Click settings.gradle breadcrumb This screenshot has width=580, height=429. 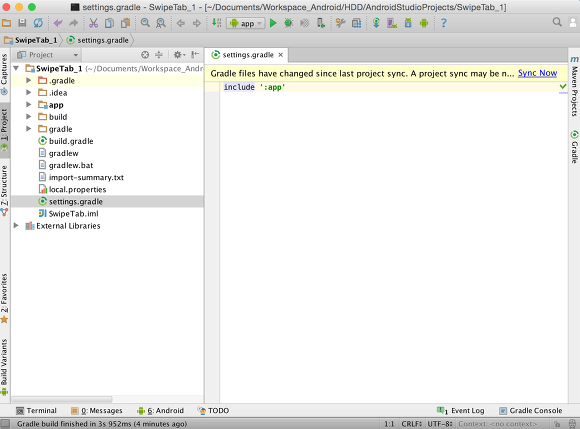click(x=98, y=40)
